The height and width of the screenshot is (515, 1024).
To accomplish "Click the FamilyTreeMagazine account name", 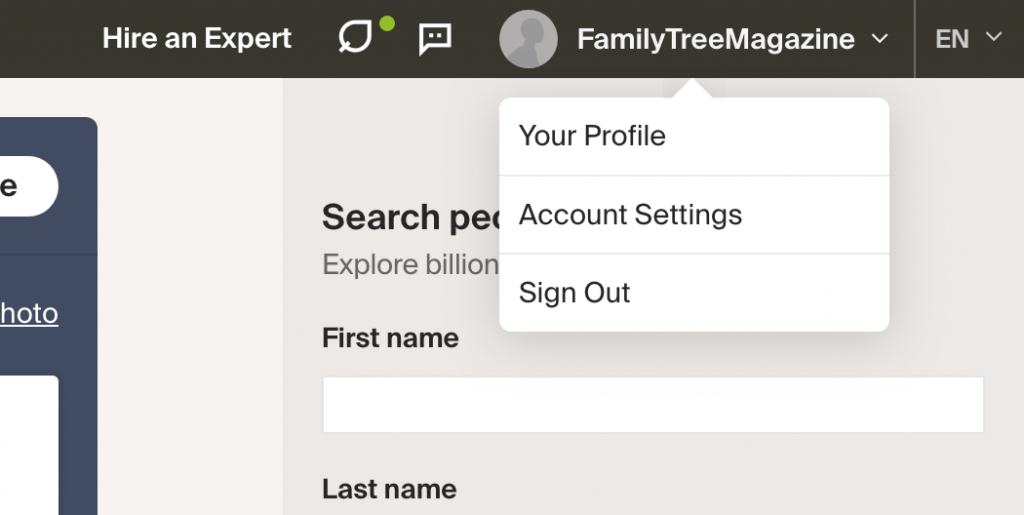I will coord(716,40).
